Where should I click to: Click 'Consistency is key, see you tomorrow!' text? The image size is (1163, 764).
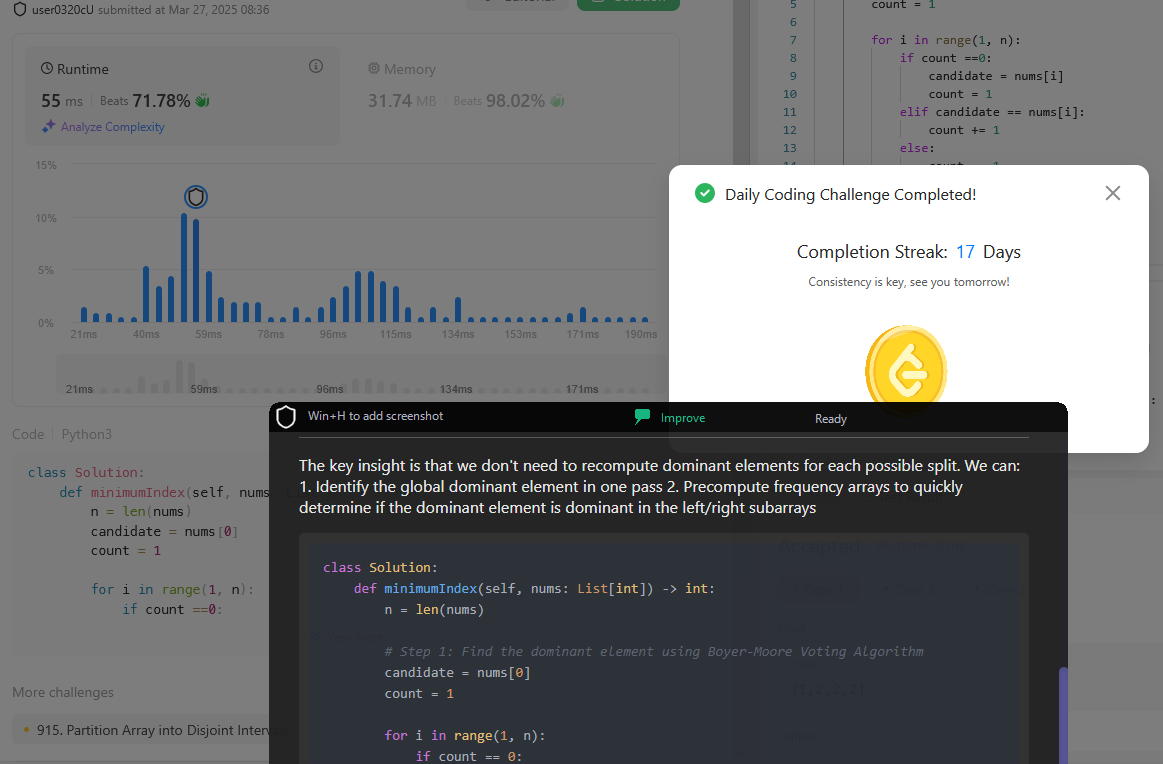909,282
